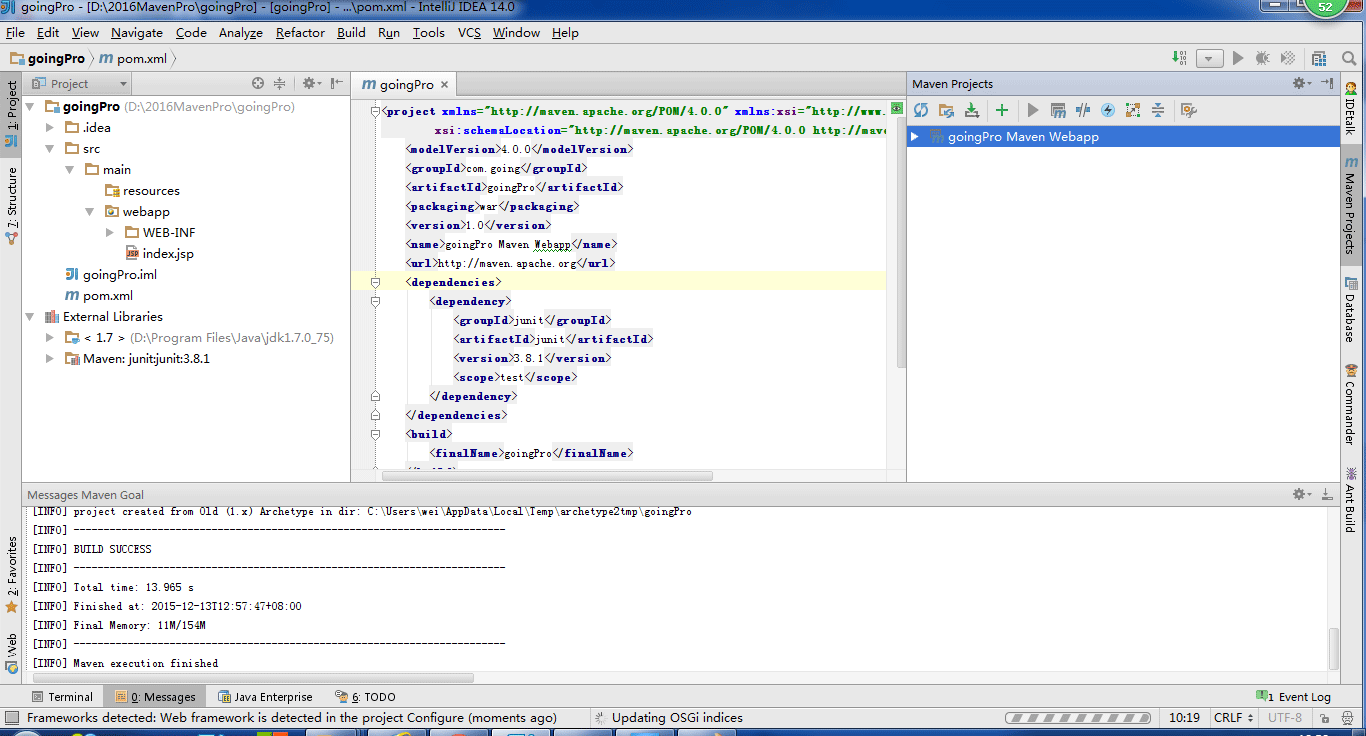The width and height of the screenshot is (1366, 736).
Task: Close the goingPro editor tab
Action: tap(444, 85)
